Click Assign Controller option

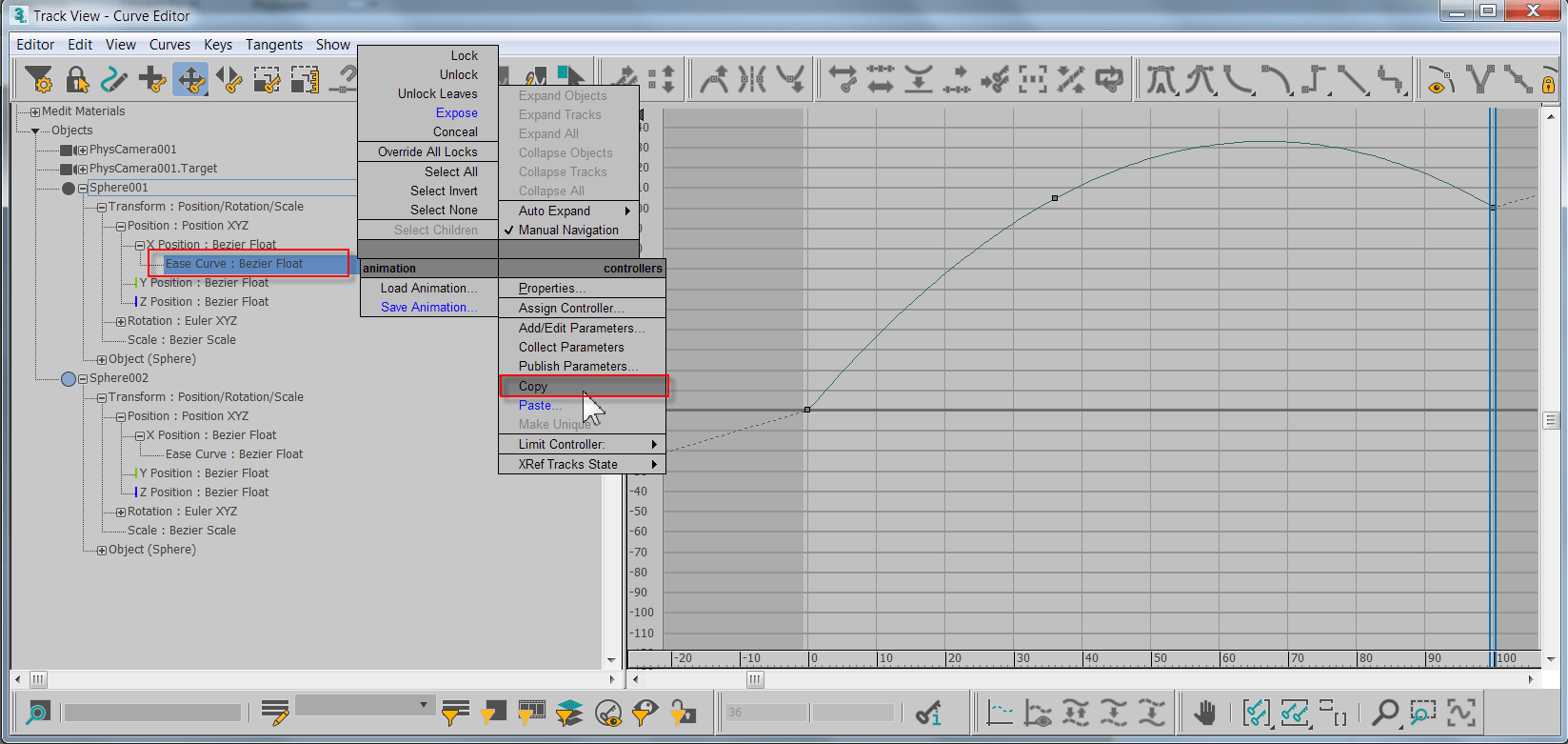click(571, 308)
